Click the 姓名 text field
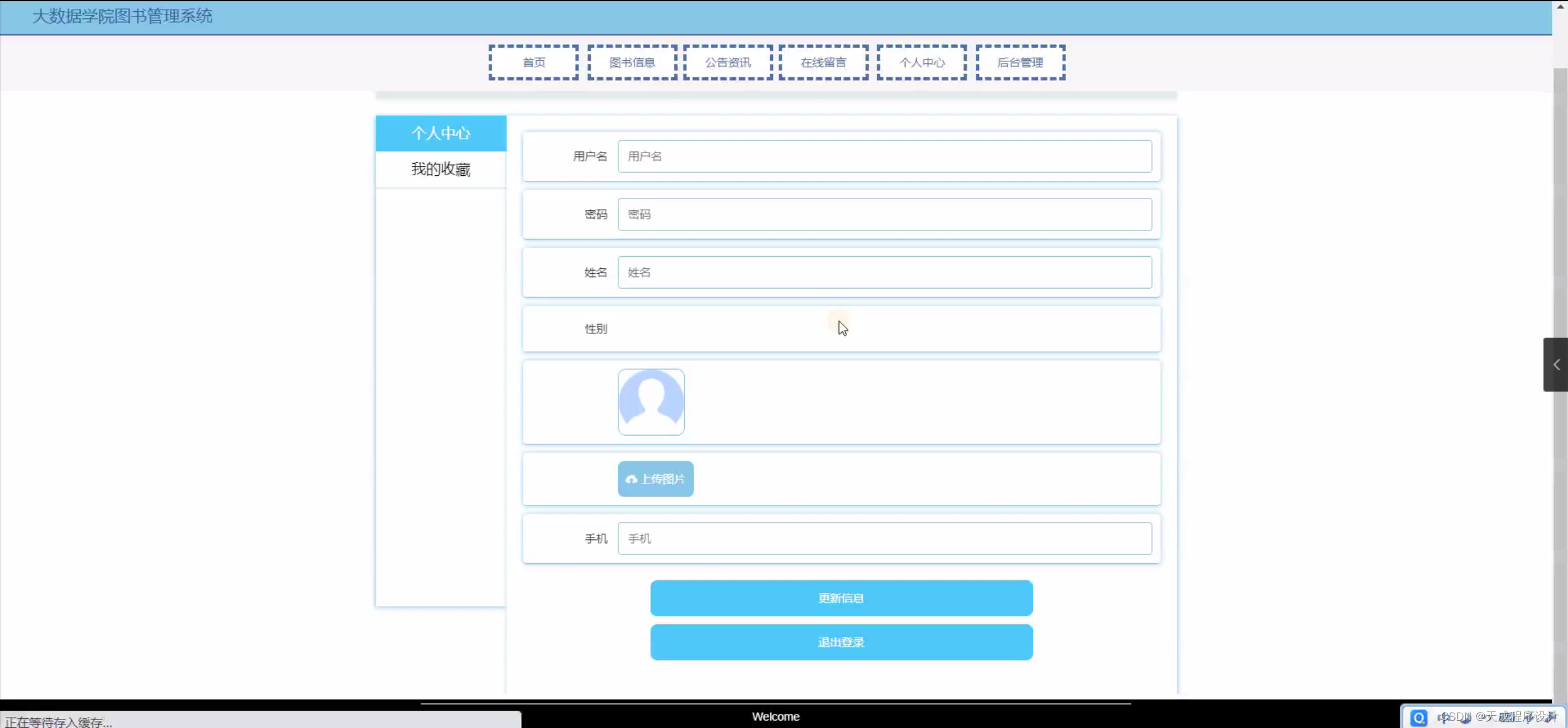The width and height of the screenshot is (1568, 728). point(884,272)
